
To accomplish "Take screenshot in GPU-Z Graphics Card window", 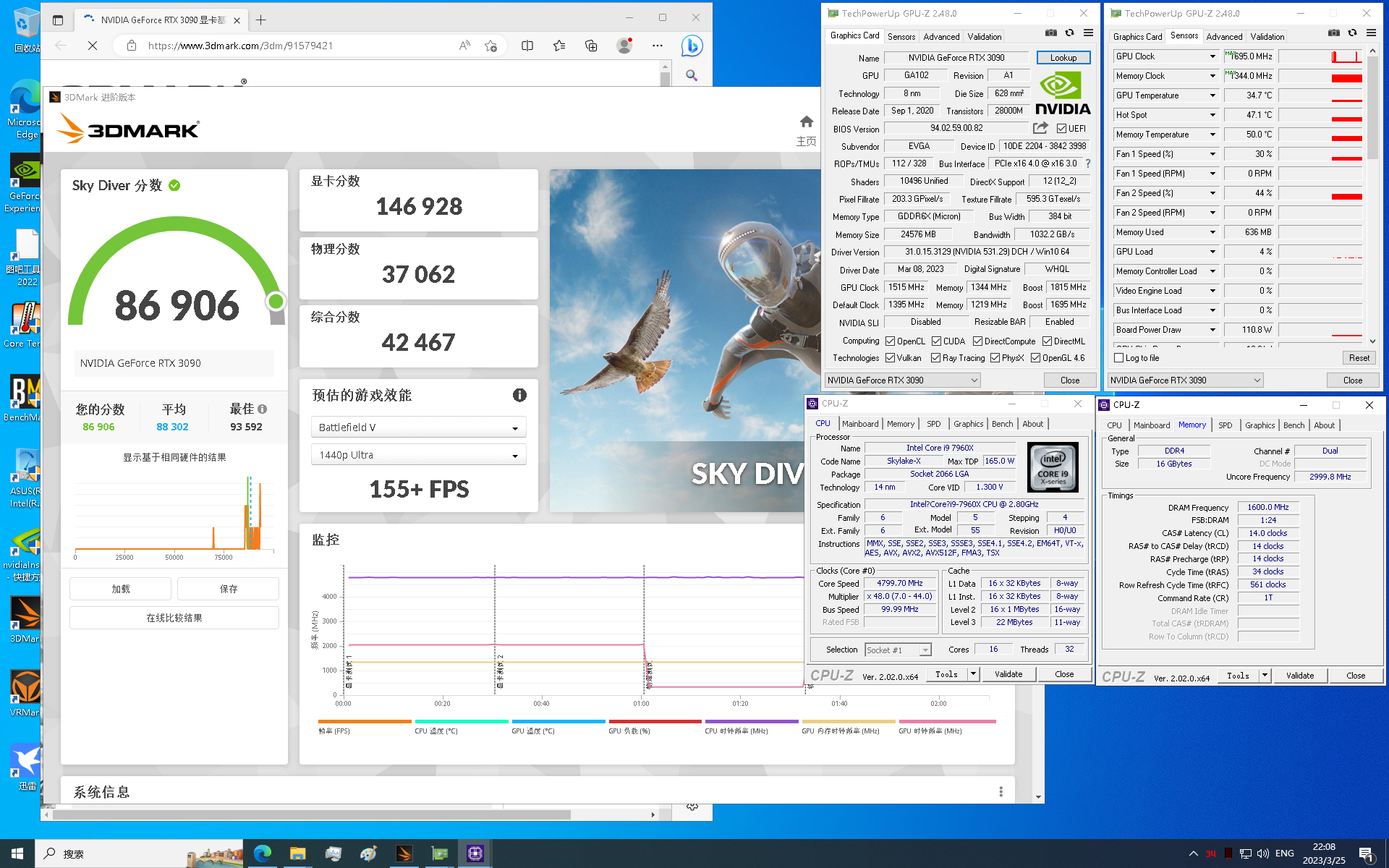I will 1051,33.
